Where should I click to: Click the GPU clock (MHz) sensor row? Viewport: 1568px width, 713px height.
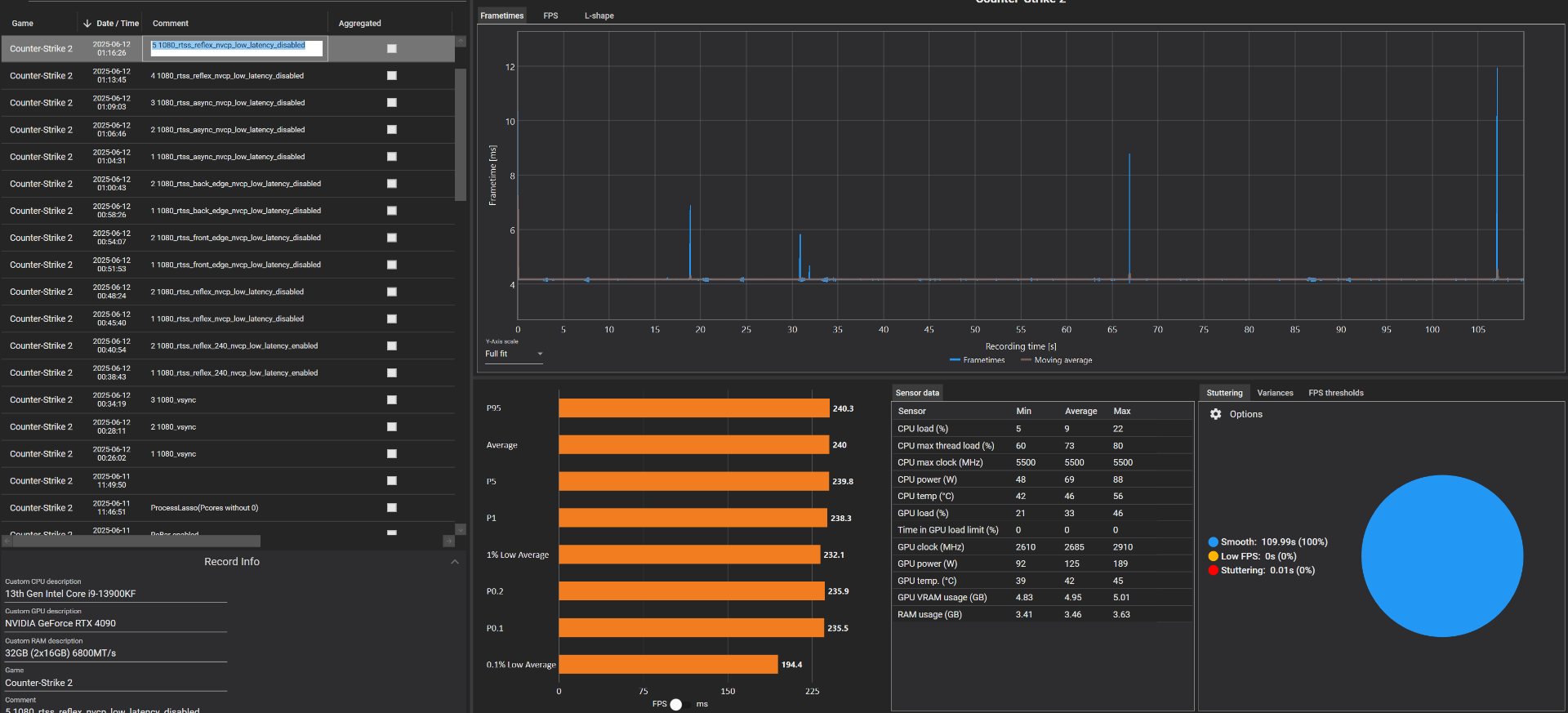(1042, 547)
